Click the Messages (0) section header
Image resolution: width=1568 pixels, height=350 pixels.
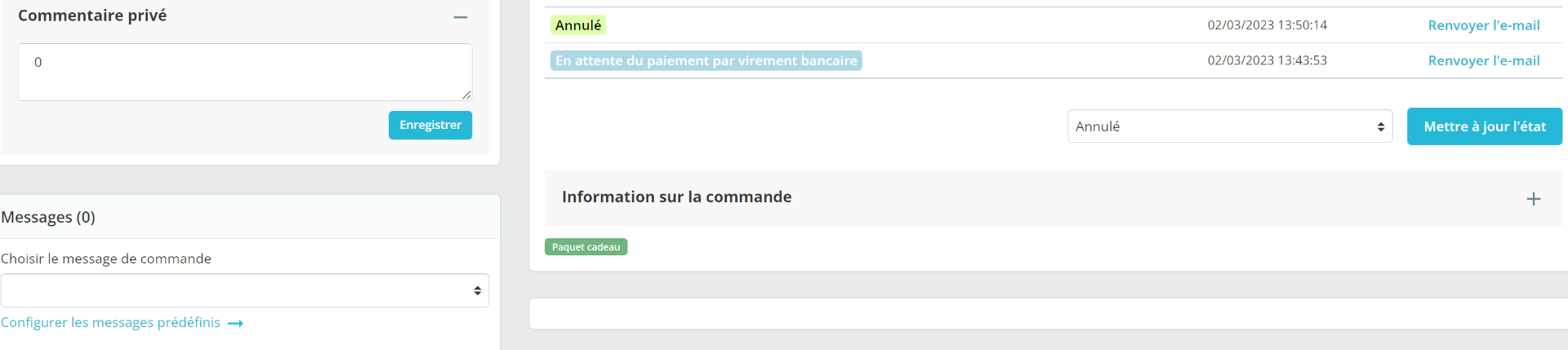48,217
